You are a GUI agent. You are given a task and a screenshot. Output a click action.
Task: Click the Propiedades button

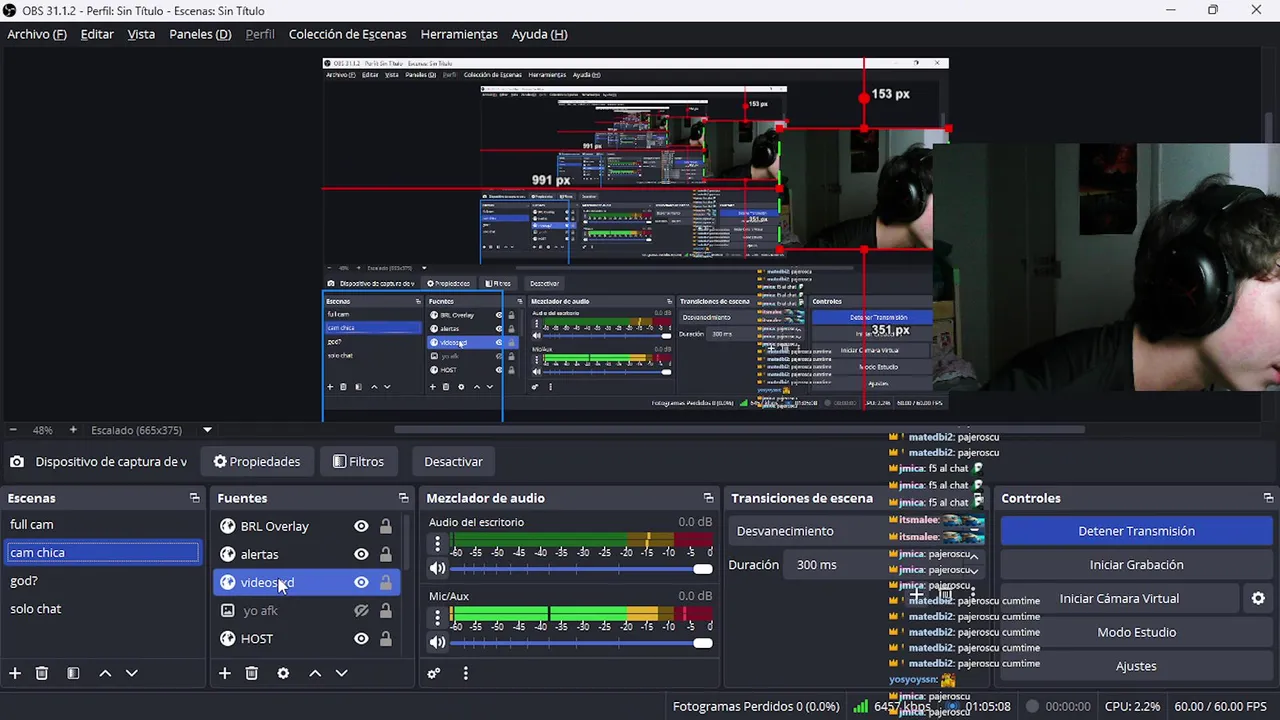click(257, 462)
